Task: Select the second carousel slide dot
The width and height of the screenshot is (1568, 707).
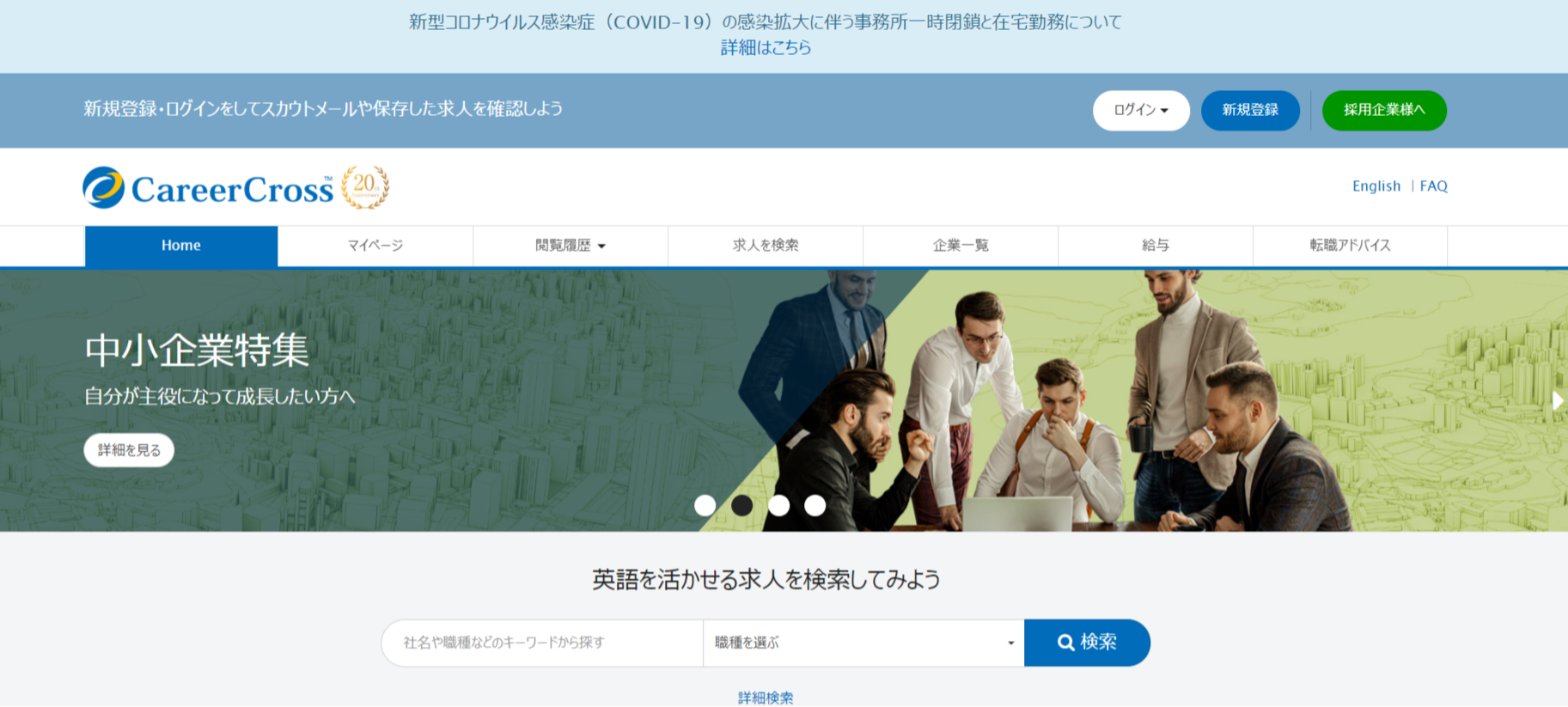Action: click(741, 506)
